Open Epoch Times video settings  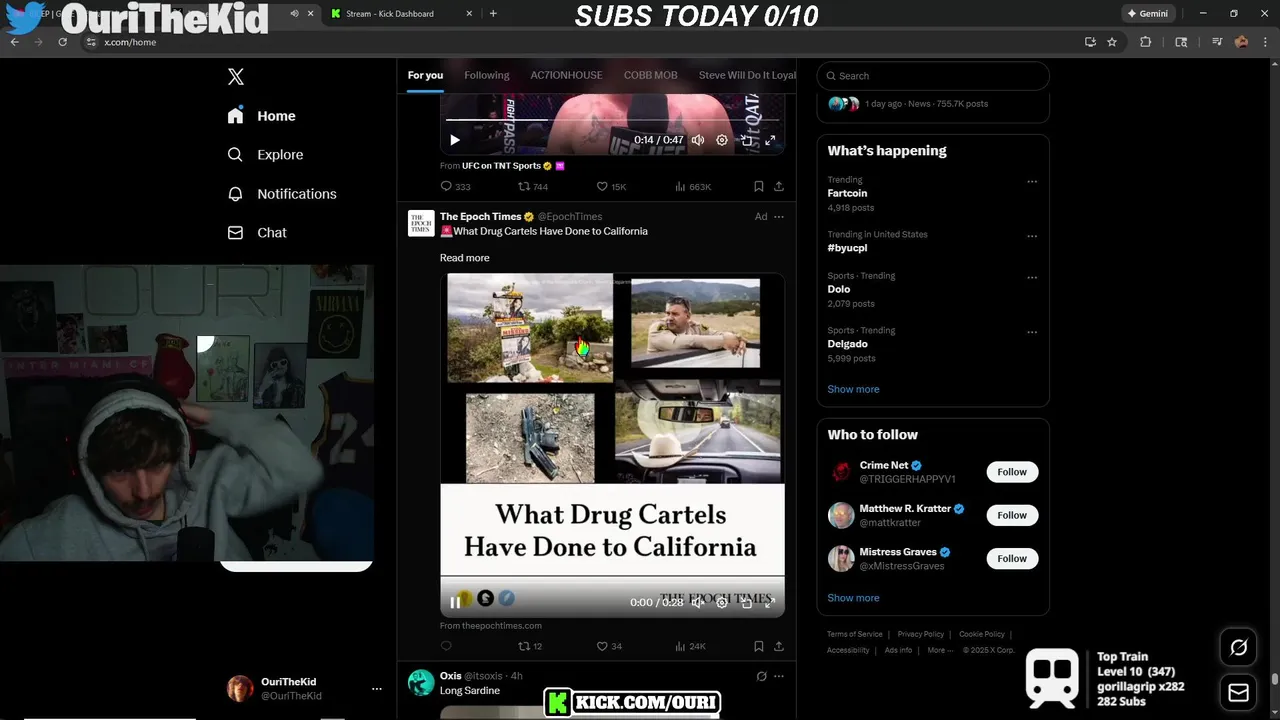click(x=722, y=602)
